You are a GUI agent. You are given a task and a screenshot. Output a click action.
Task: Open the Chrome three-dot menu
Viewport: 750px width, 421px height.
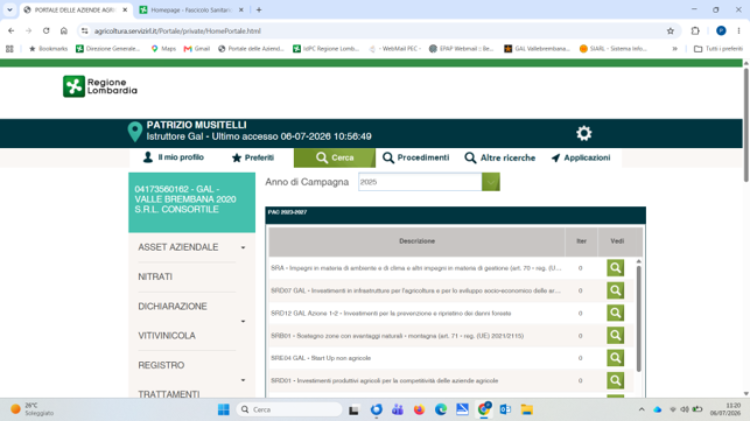739,31
